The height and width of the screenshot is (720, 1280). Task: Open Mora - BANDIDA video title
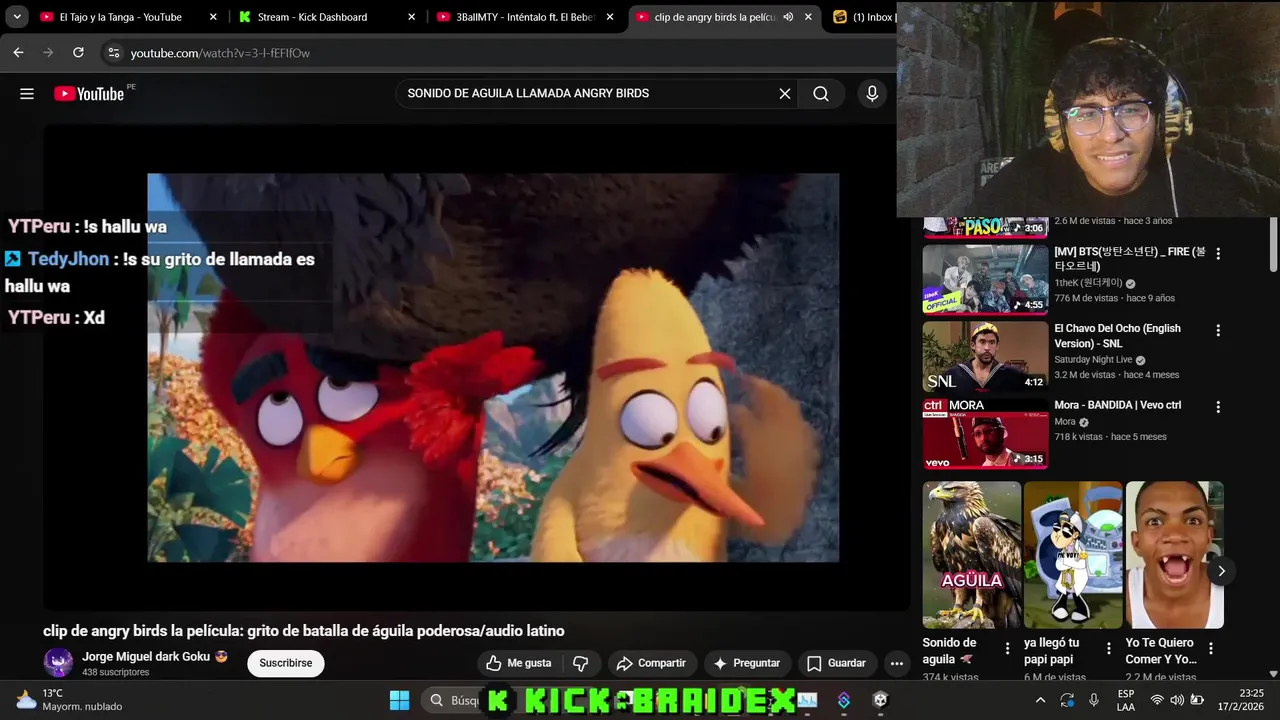(x=1118, y=405)
